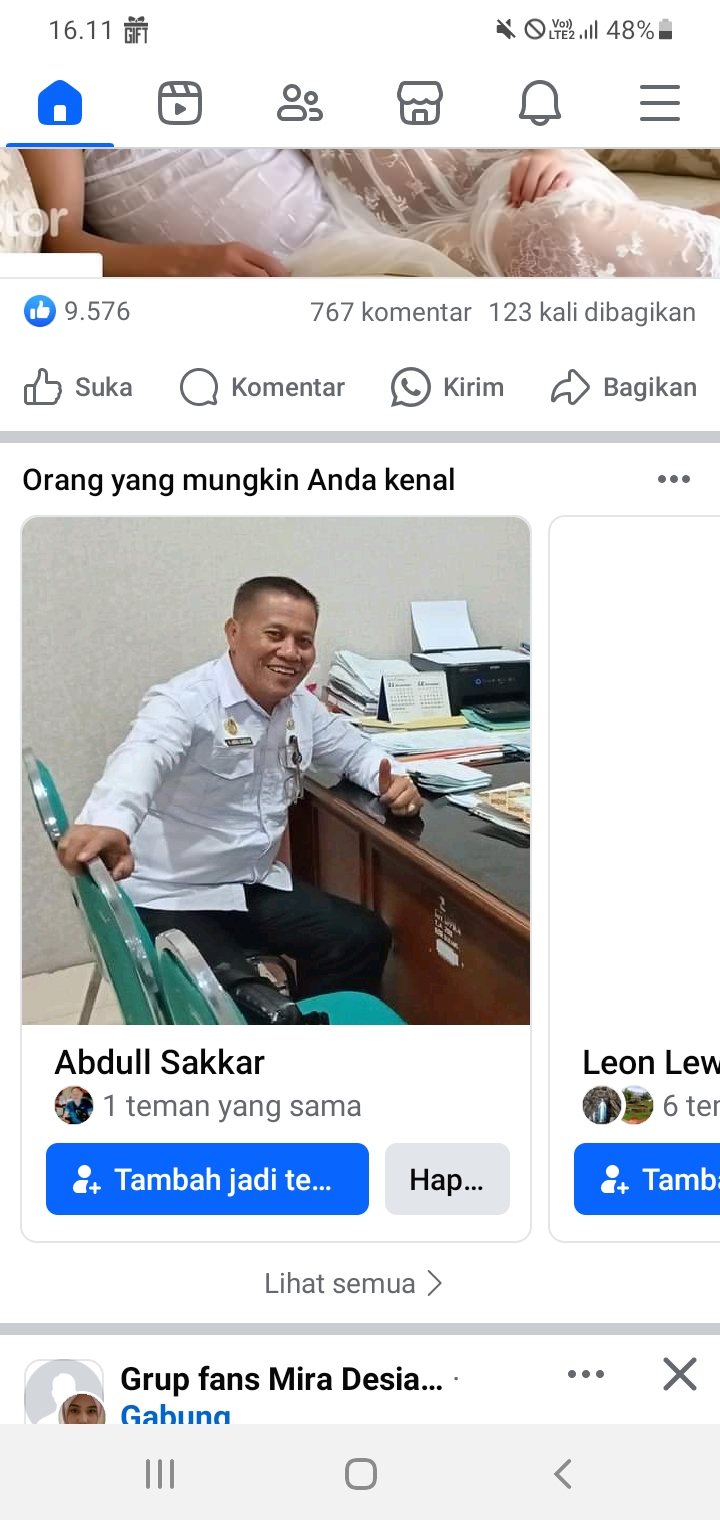Add Abdull Sakkar as friend
The image size is (720, 1520).
(207, 1179)
